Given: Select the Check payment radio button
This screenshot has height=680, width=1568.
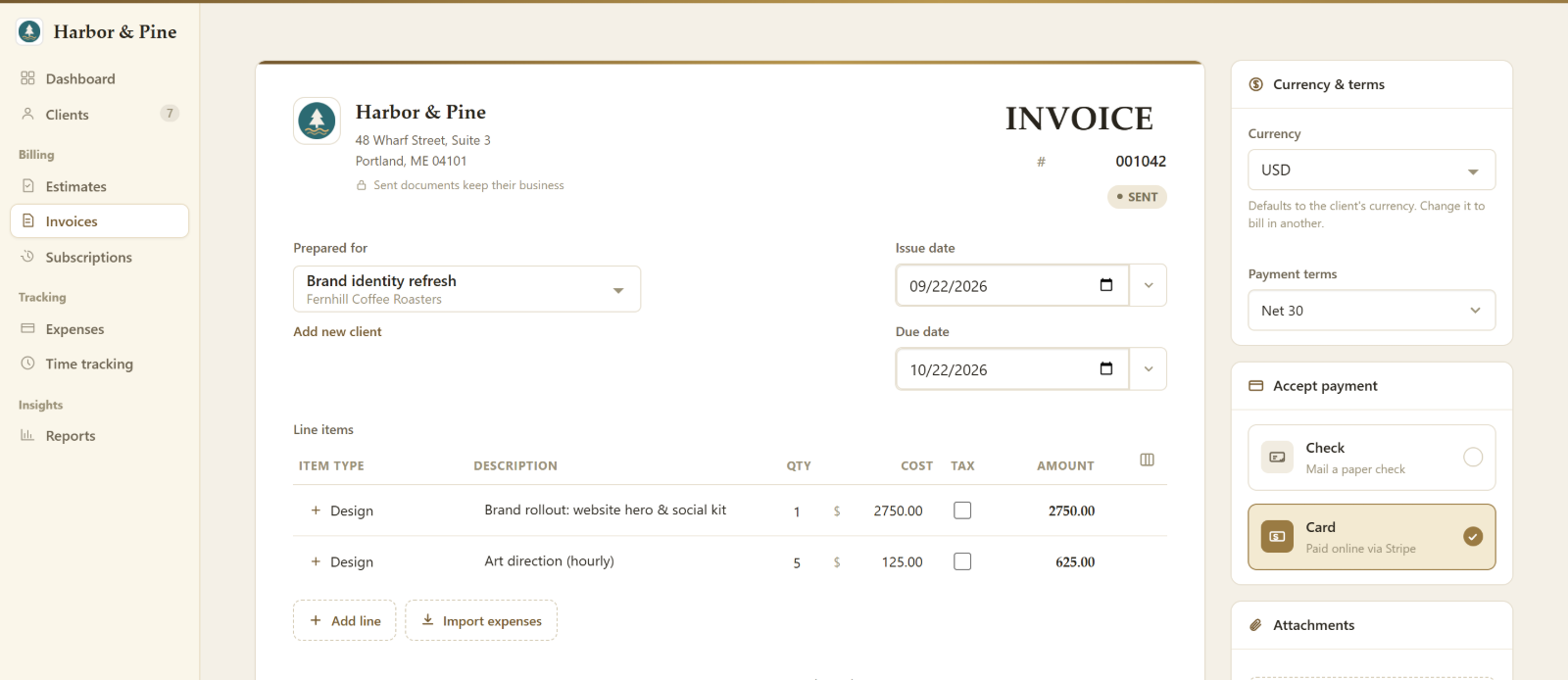Looking at the screenshot, I should coord(1473,457).
